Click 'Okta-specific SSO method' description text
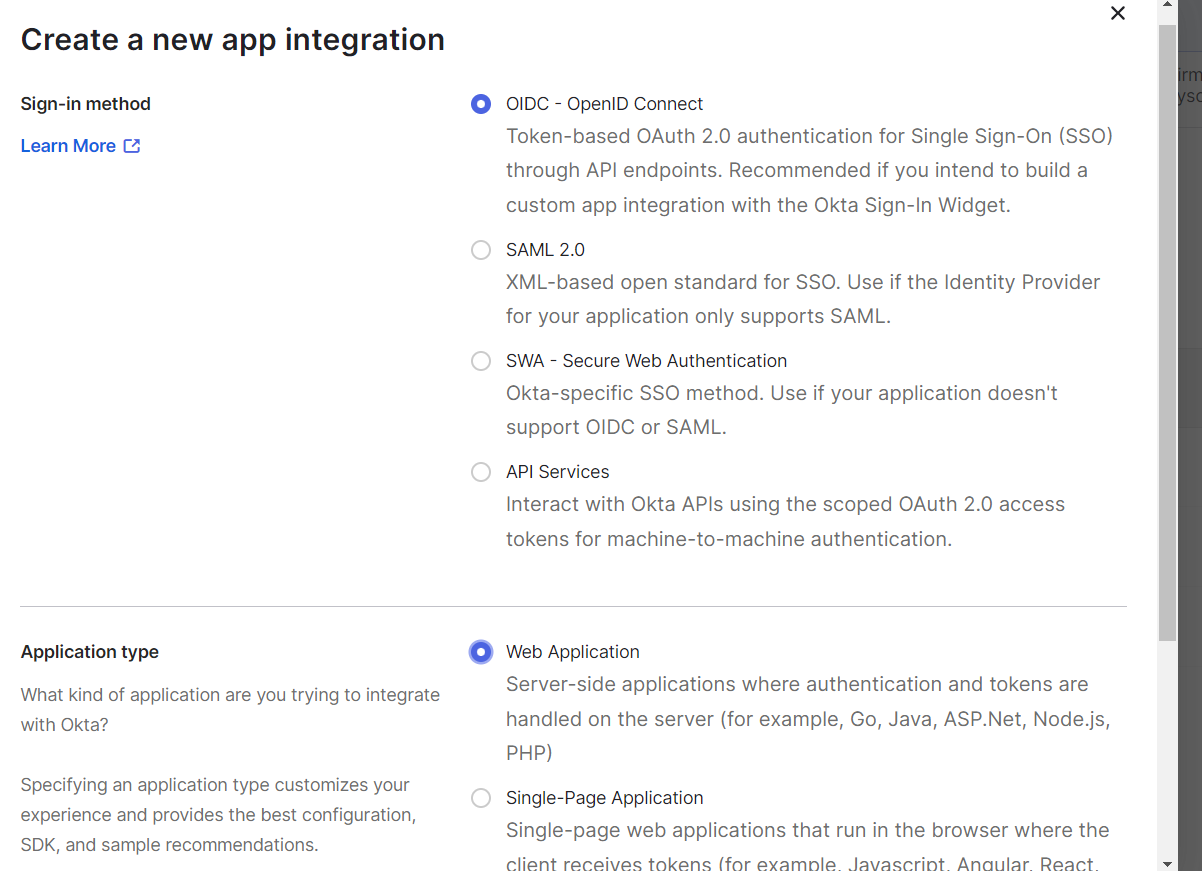 tap(782, 410)
